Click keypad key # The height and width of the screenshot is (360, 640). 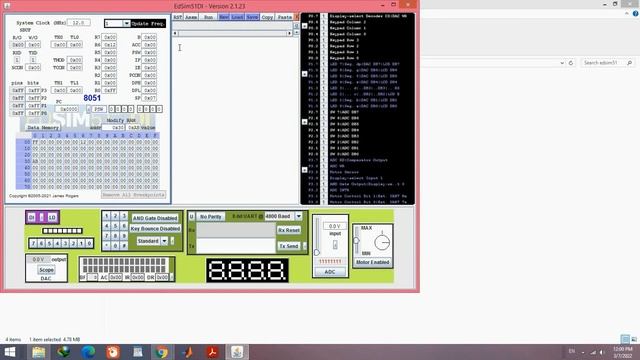pyautogui.click(x=124, y=245)
